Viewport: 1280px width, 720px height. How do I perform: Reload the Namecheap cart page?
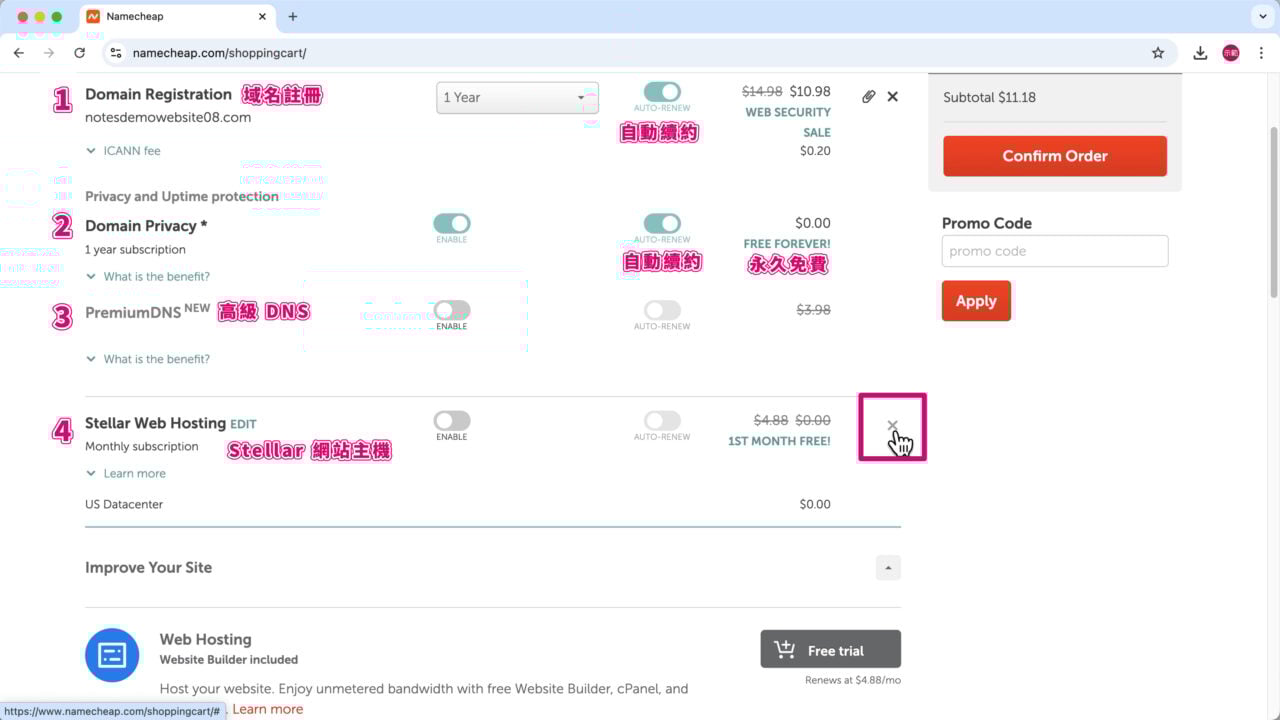(x=80, y=53)
